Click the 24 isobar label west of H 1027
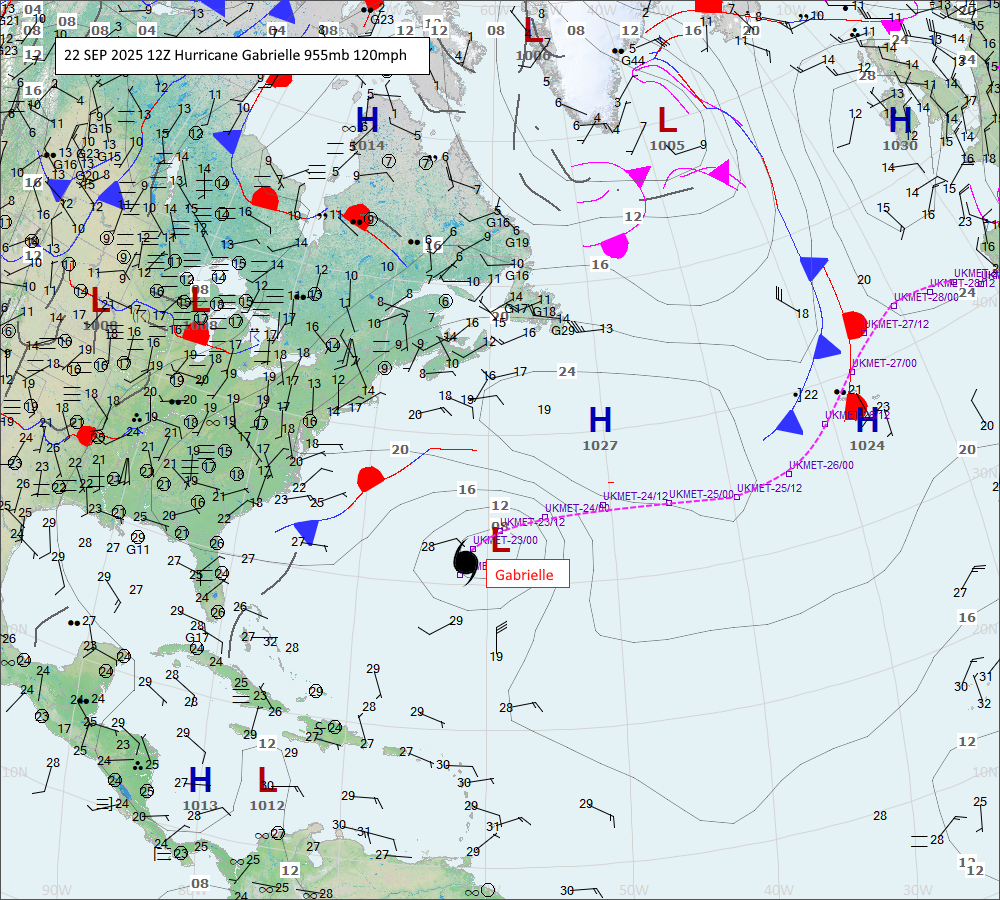1000x900 pixels. [x=567, y=372]
